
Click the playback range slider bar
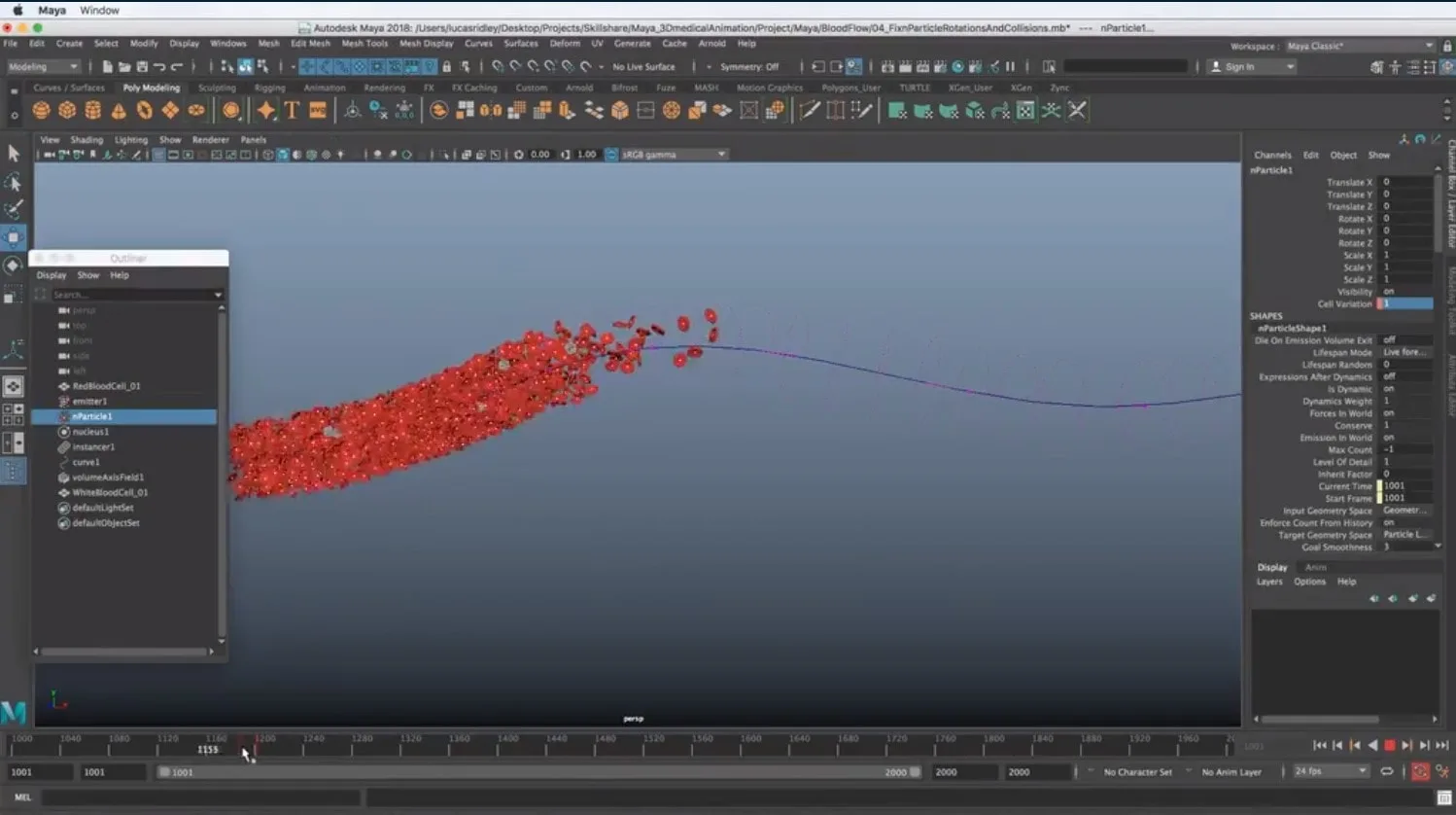[x=539, y=771]
